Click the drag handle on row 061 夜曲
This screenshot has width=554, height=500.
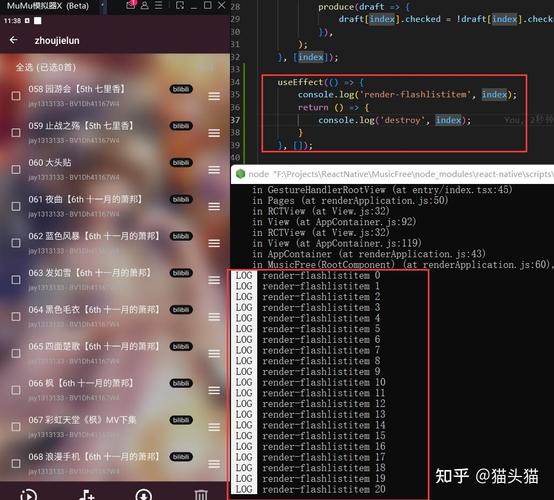214,206
